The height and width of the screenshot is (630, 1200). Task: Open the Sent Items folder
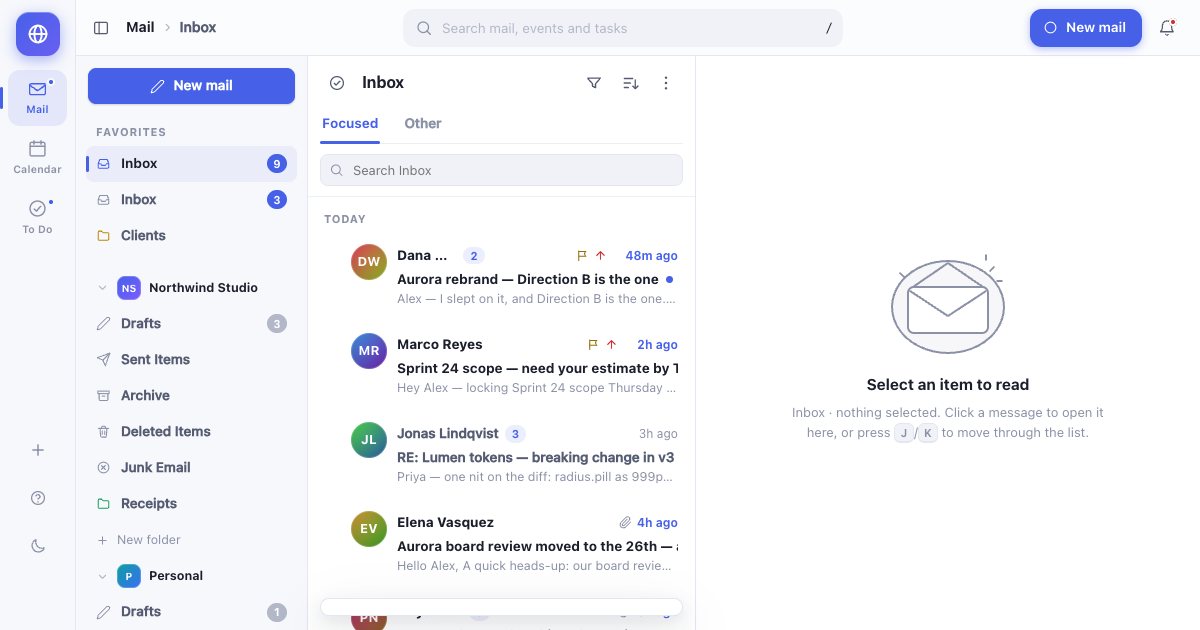(x=191, y=360)
